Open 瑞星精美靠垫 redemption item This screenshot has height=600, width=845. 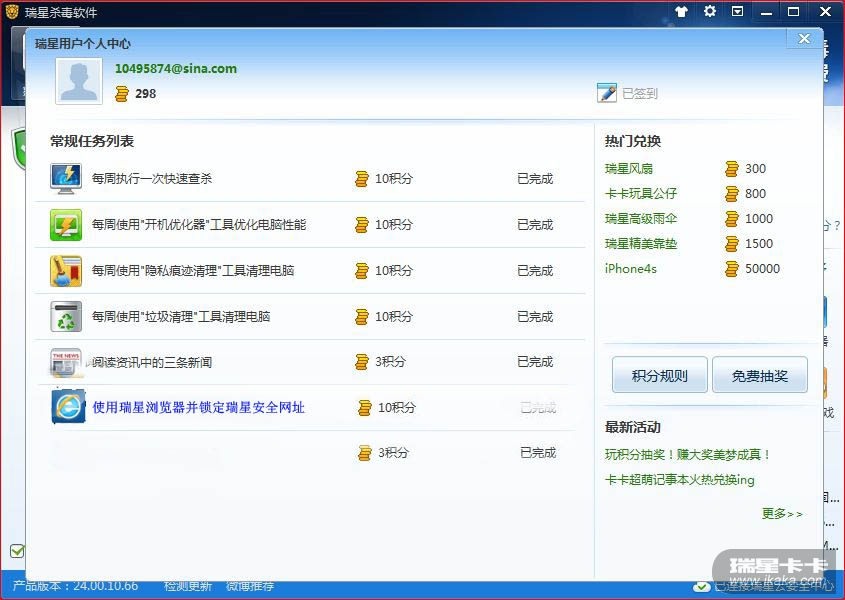pos(640,244)
